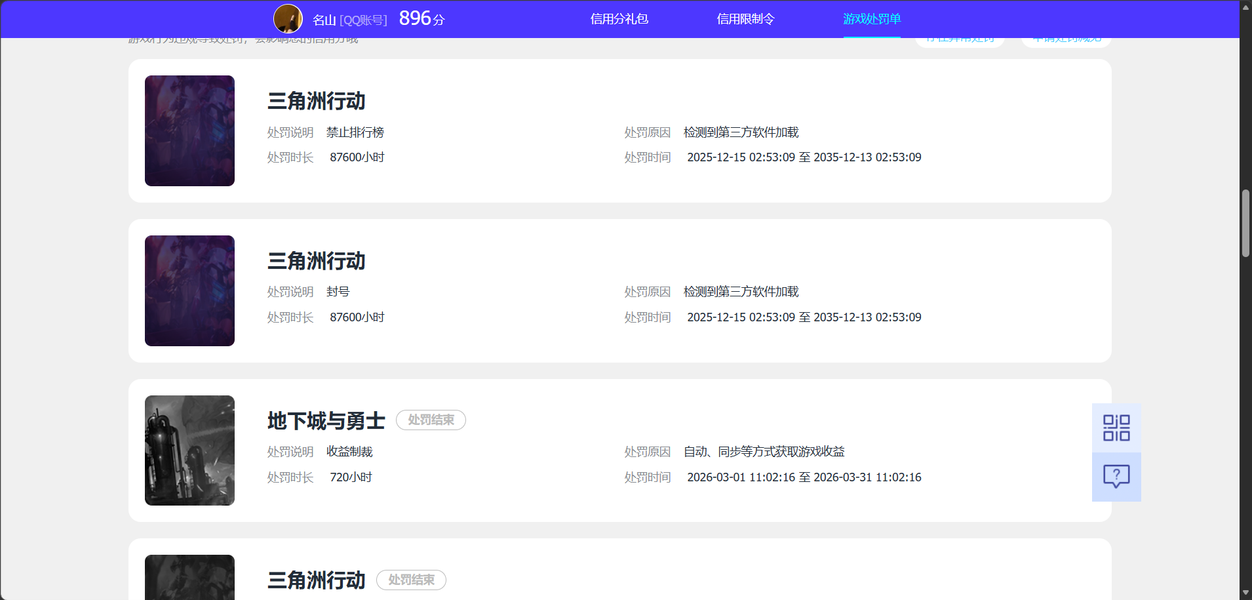Select the 游戏处罚单 tab
Image resolution: width=1252 pixels, height=600 pixels.
click(872, 19)
